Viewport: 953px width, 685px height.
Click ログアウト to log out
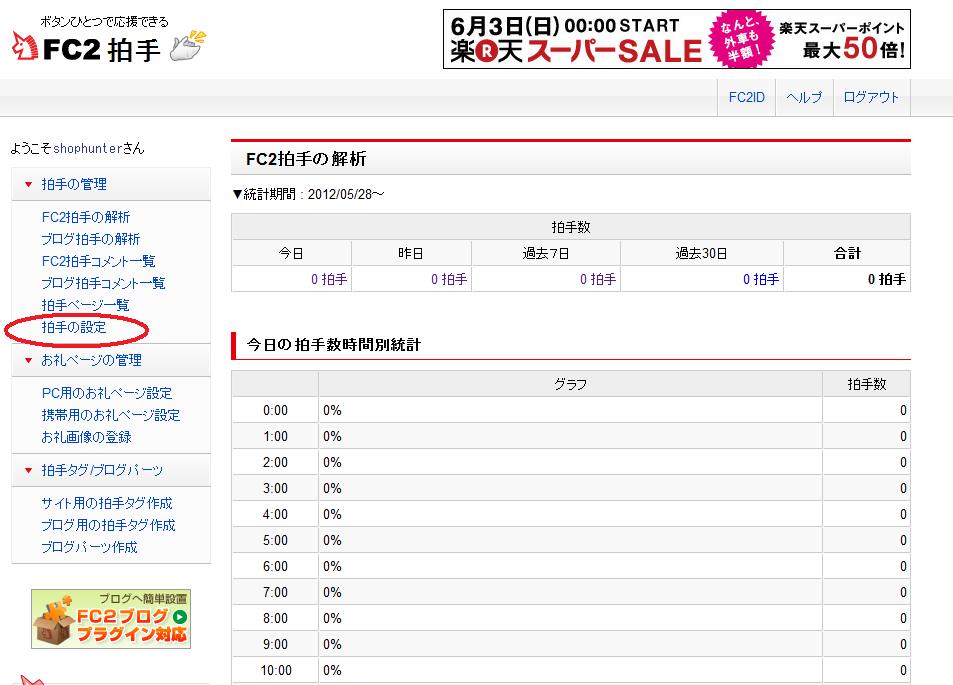pos(871,97)
